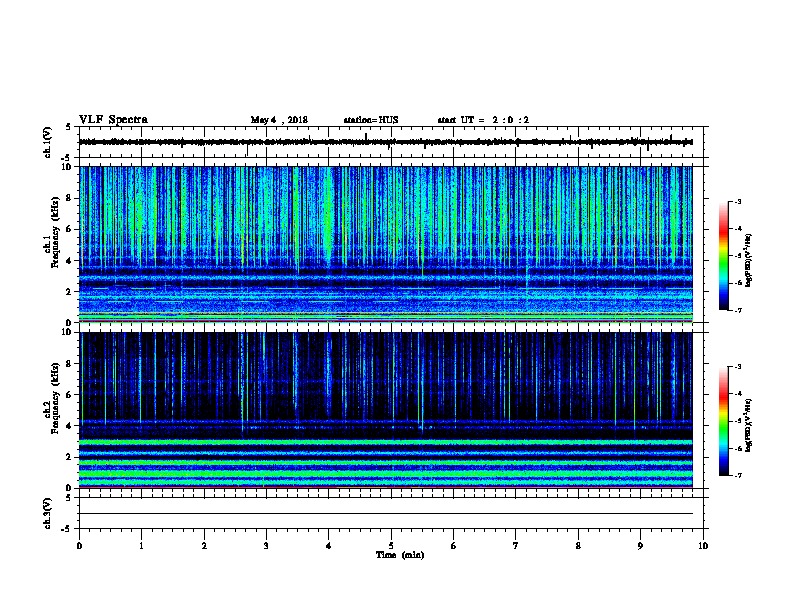Click time axis tick label "4"
Image resolution: width=792 pixels, height=612 pixels.
[329, 546]
